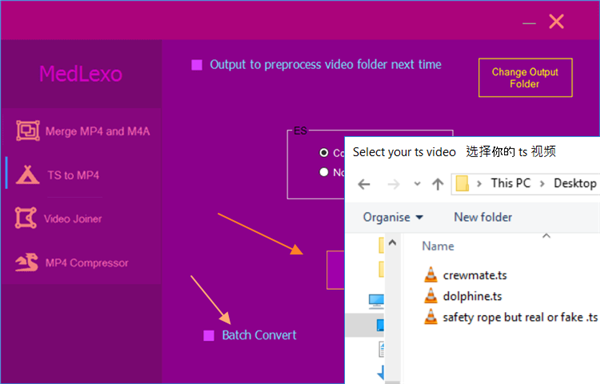Image resolution: width=600 pixels, height=384 pixels.
Task: Expand chevron before This PC in path
Action: tap(479, 184)
